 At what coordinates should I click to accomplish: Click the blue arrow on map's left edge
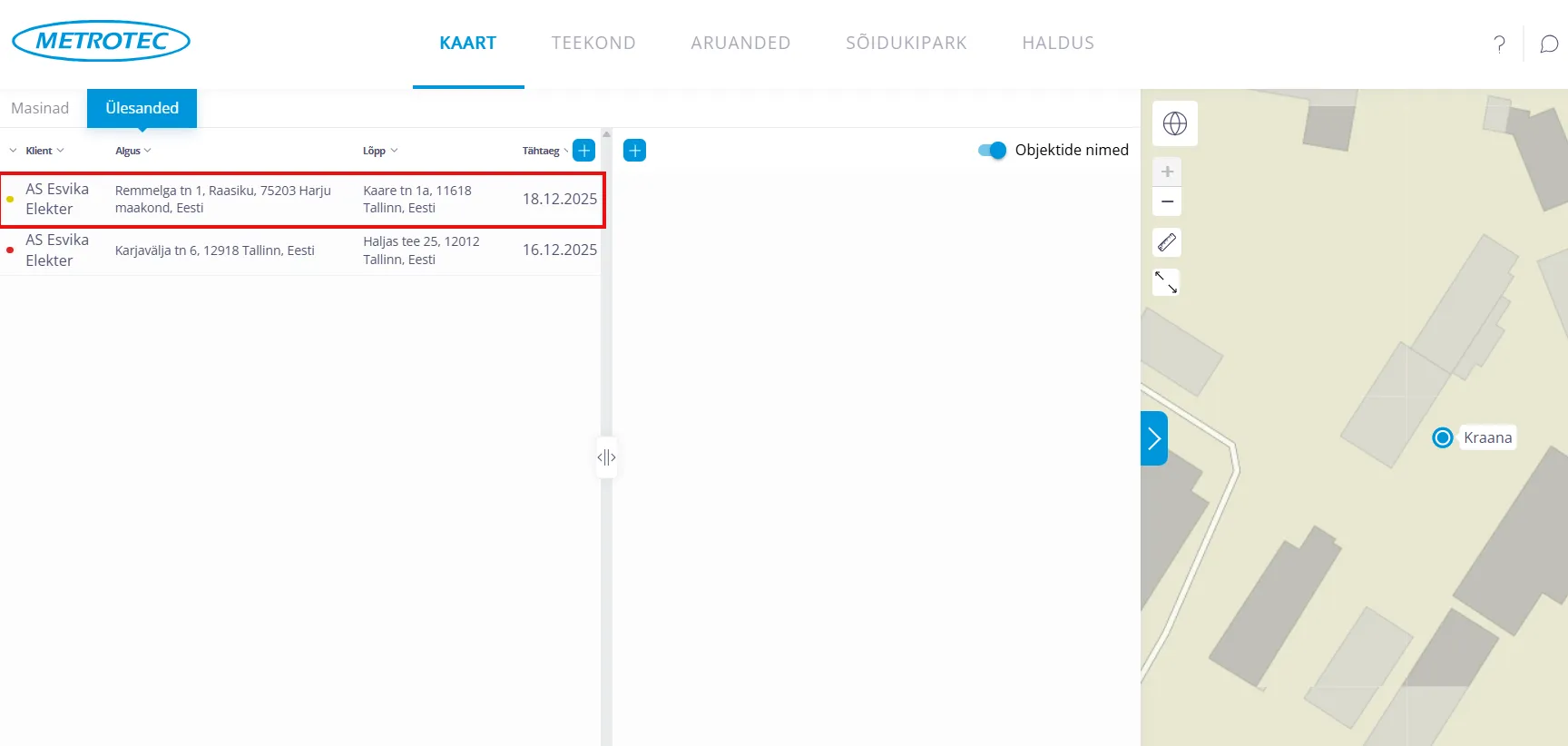click(1153, 438)
